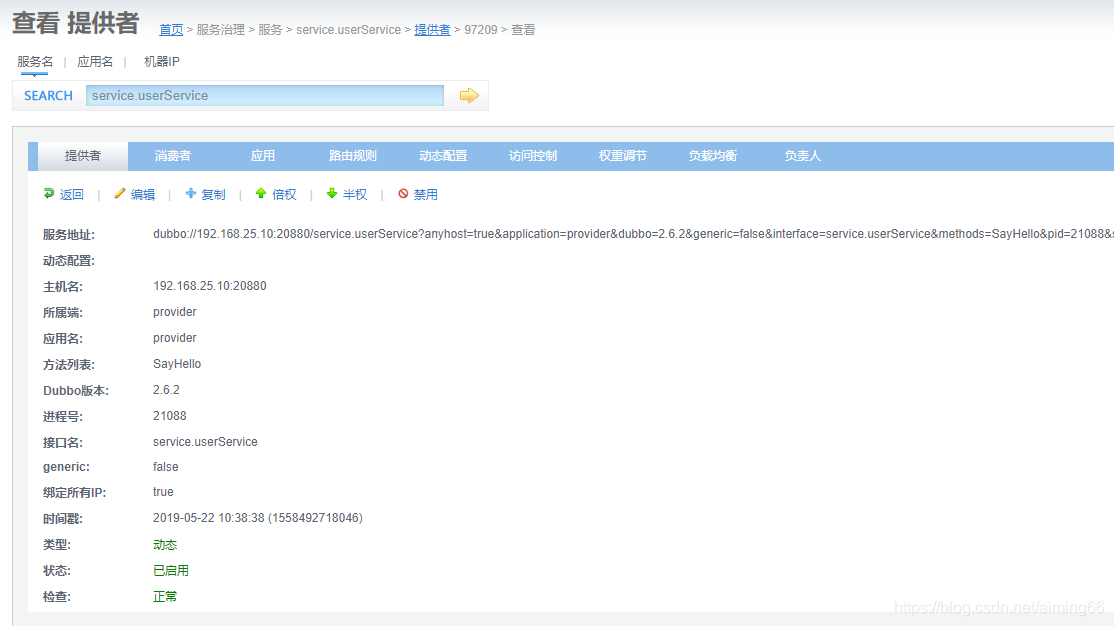Screen dimensions: 1114x626
Task: Click the 半权 link
Action: click(355, 195)
